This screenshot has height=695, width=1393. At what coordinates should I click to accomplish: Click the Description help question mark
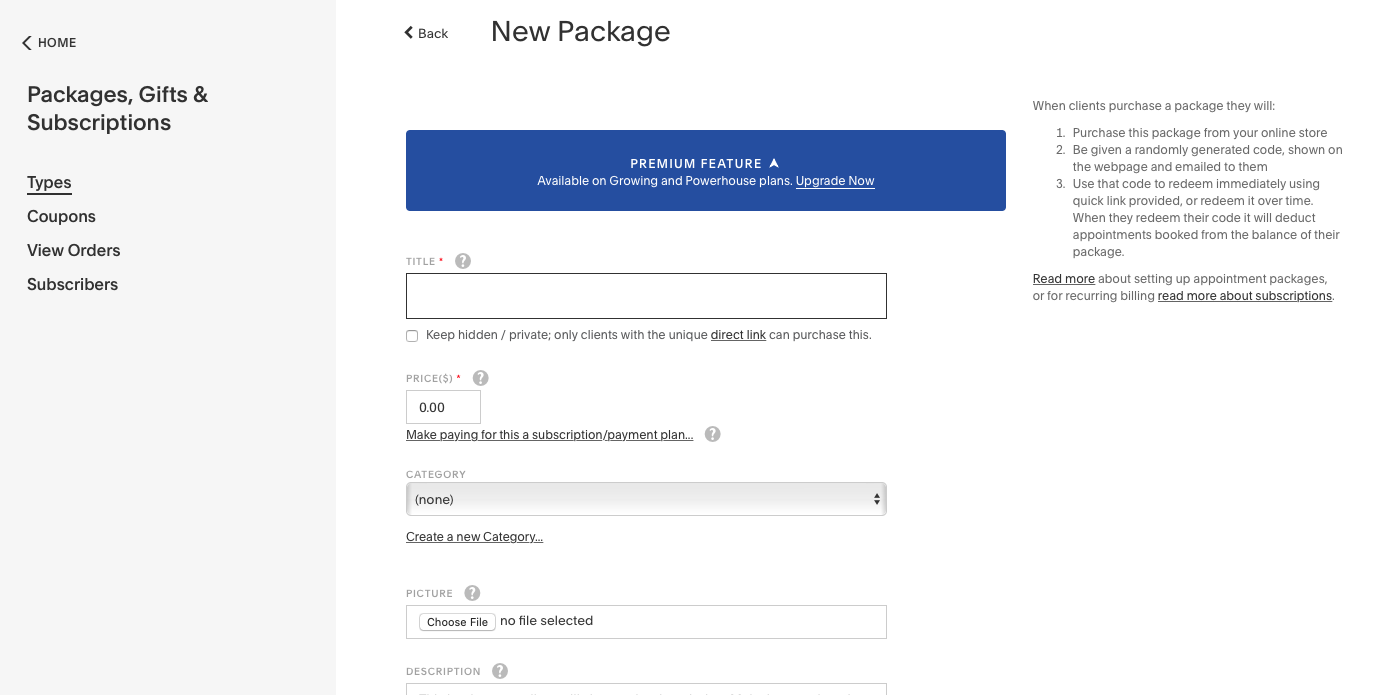coord(500,671)
